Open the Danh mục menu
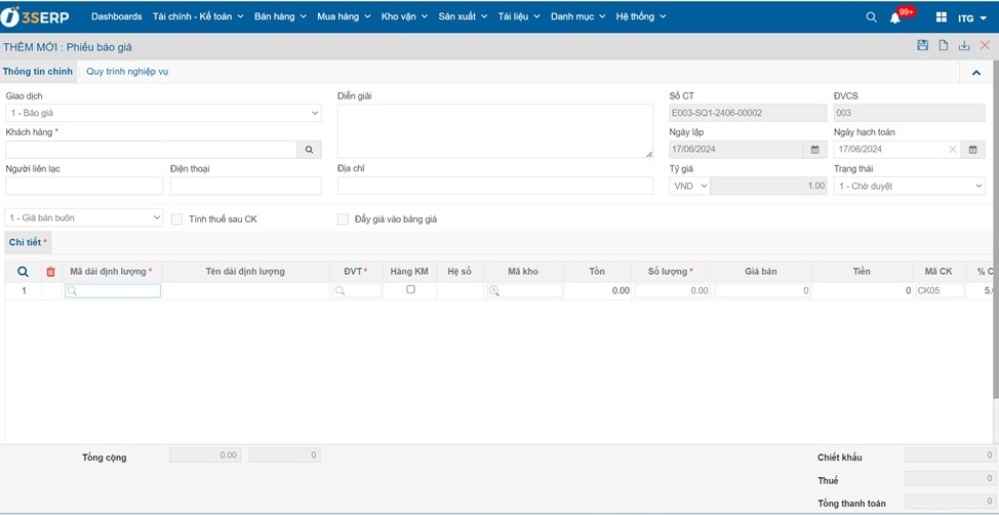The image size is (999, 515). 578,17
